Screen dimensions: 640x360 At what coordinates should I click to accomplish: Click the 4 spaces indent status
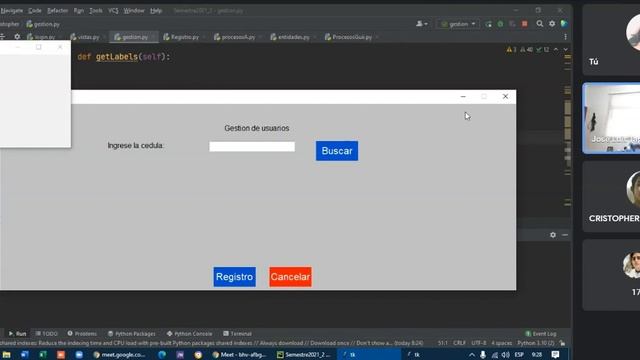point(502,343)
